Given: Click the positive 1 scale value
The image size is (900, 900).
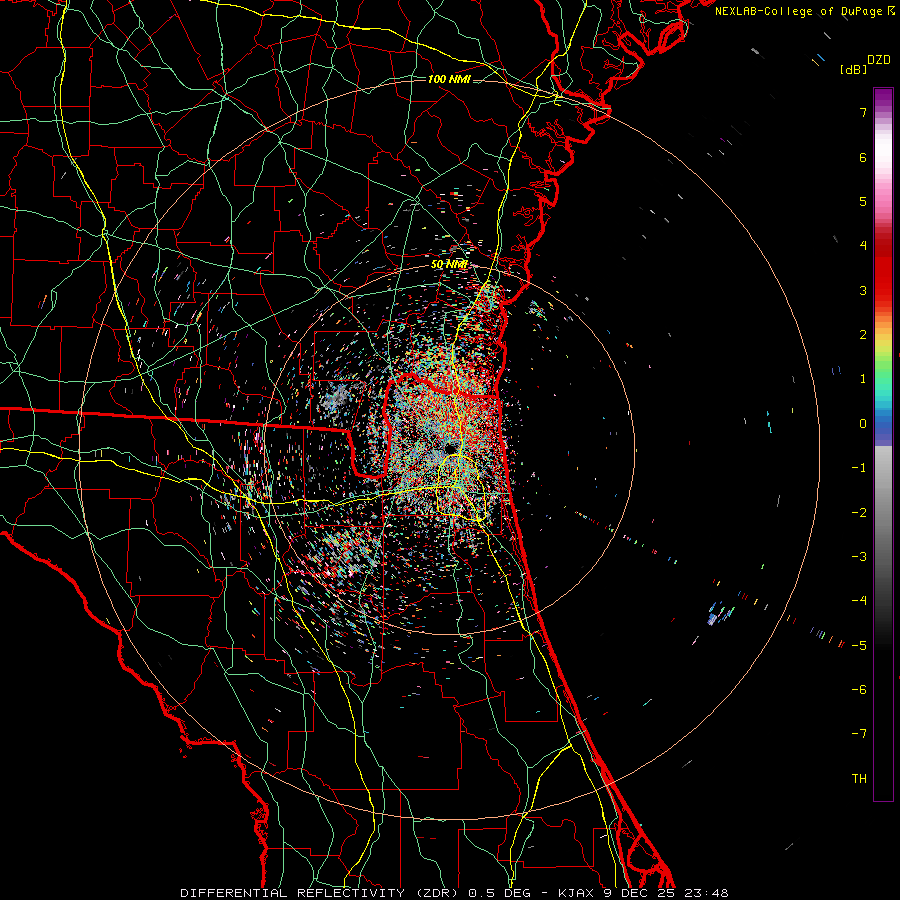Looking at the screenshot, I should (x=863, y=379).
